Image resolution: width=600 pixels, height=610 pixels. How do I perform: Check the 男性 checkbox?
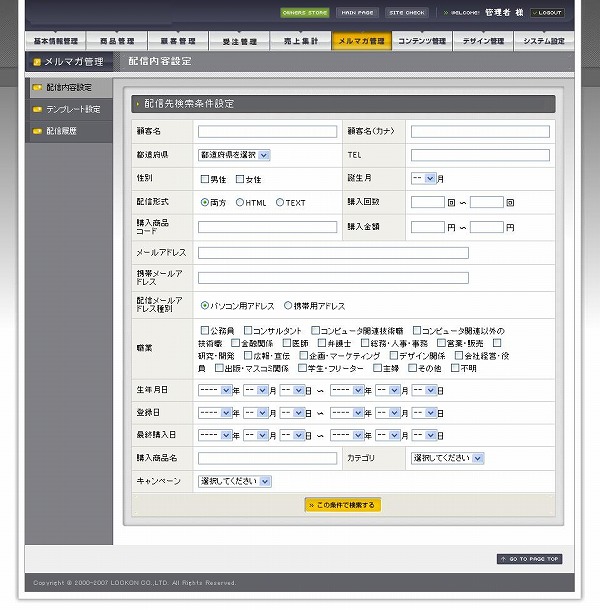pyautogui.click(x=205, y=179)
